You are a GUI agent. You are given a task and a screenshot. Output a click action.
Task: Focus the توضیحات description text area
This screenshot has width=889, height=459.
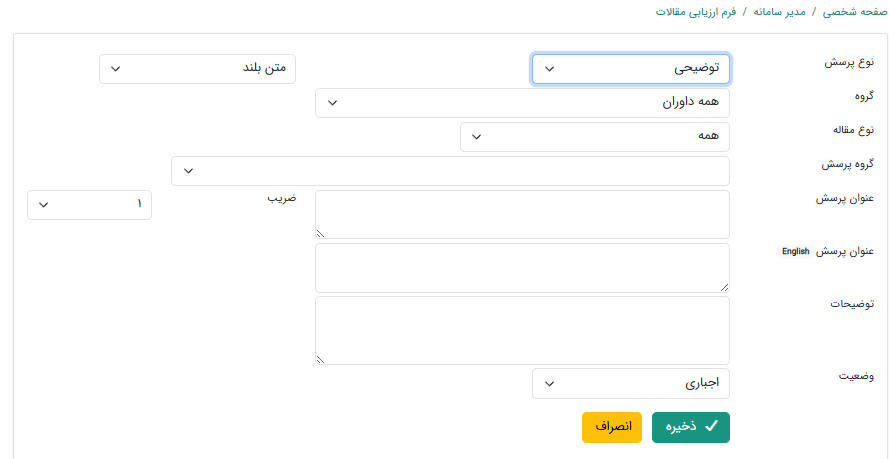(x=522, y=329)
